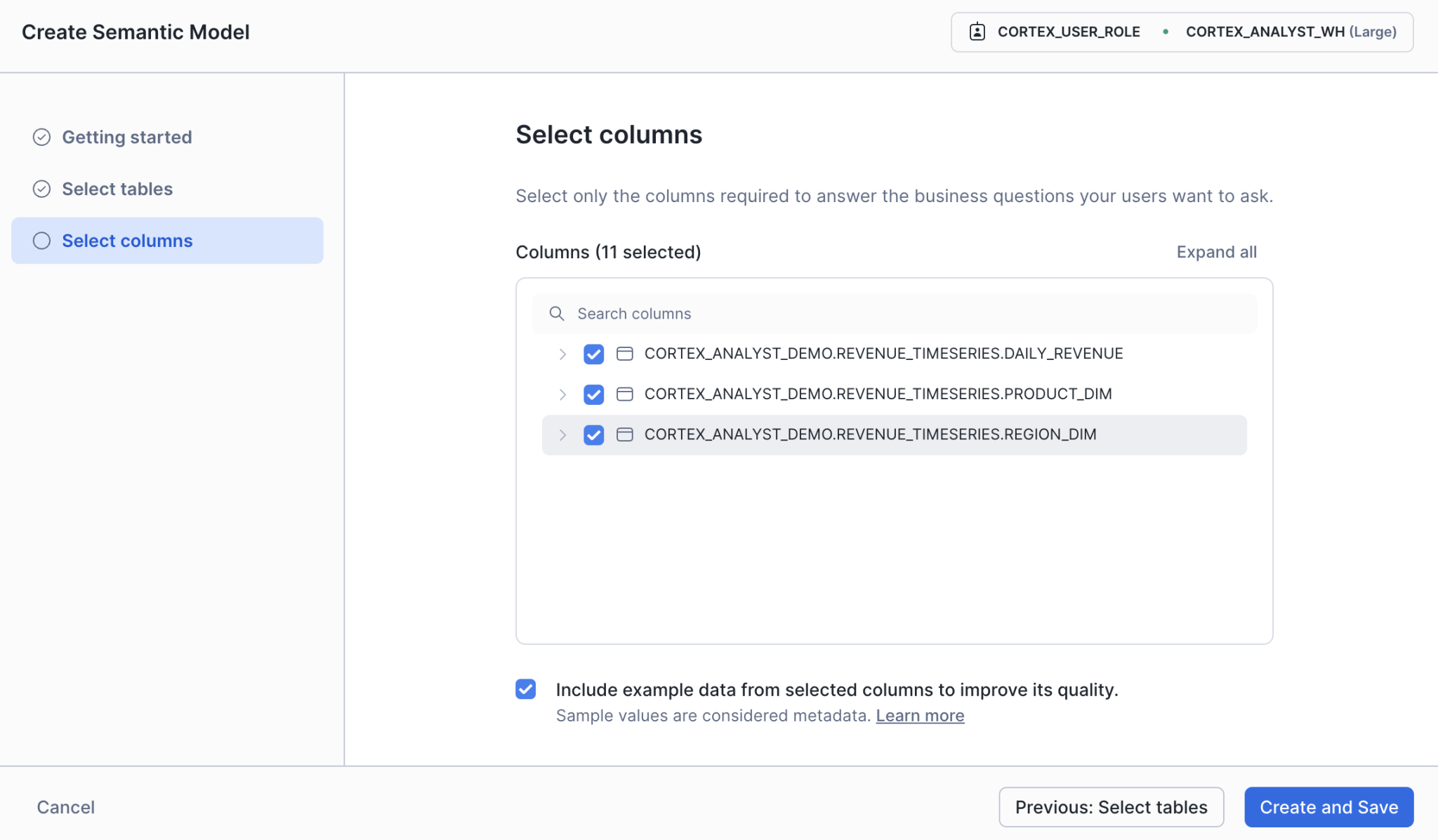Click the table icon beside REGION_DIM

pos(624,434)
